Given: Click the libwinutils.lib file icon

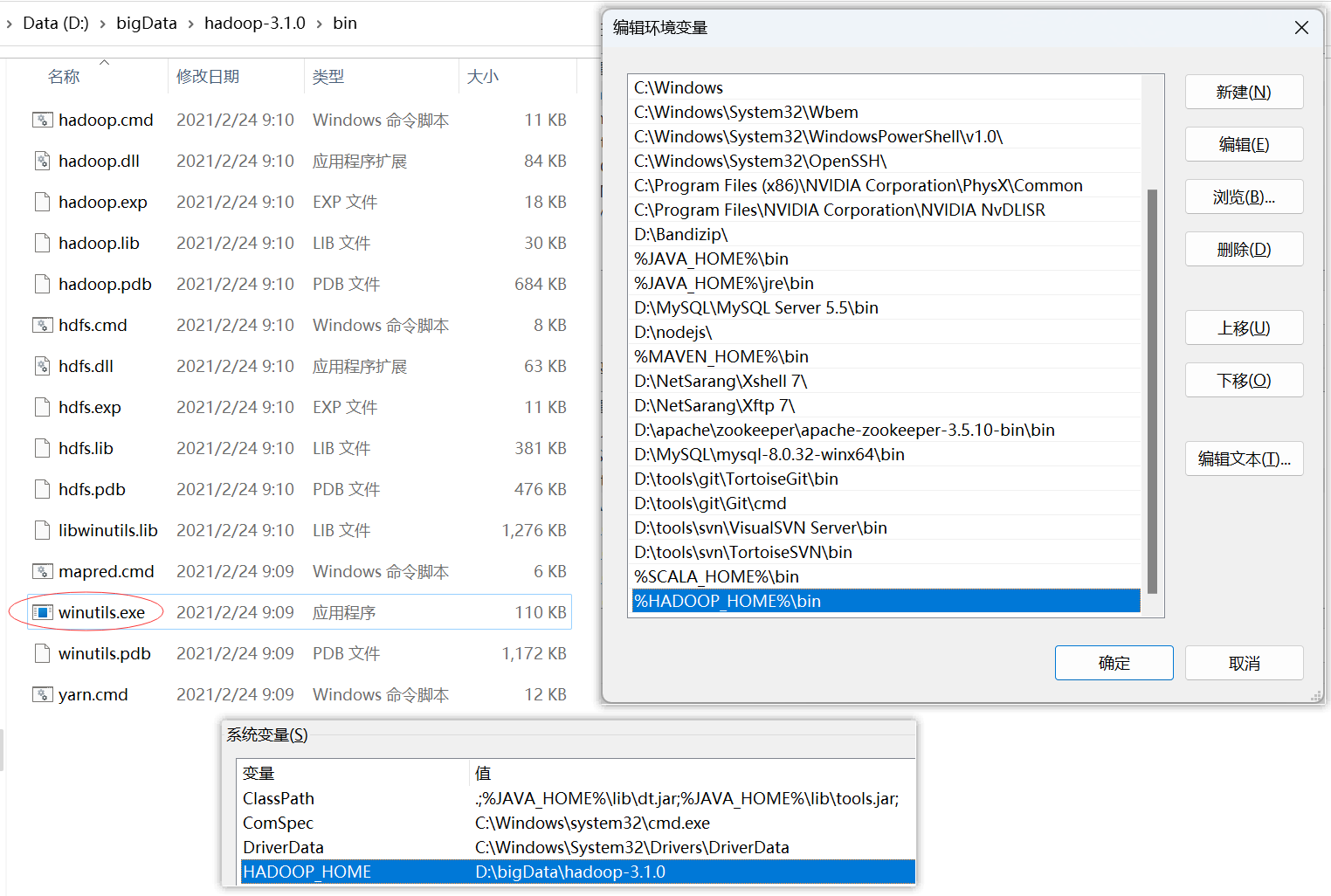Looking at the screenshot, I should tap(42, 530).
